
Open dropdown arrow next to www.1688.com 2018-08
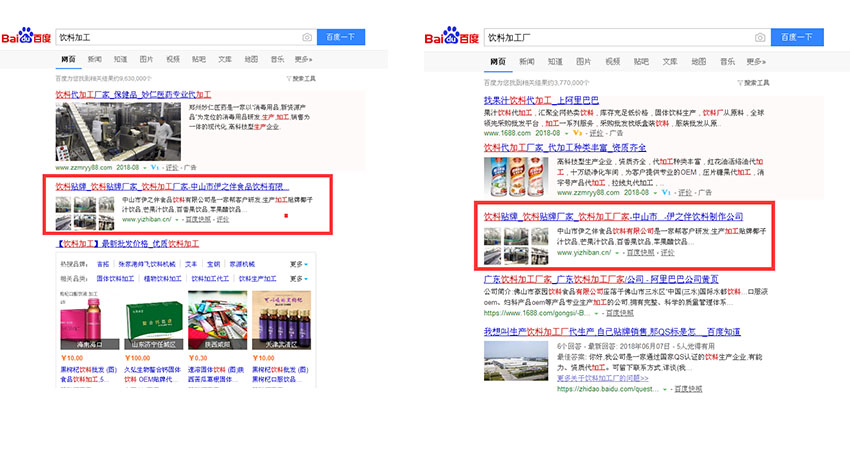(566, 133)
